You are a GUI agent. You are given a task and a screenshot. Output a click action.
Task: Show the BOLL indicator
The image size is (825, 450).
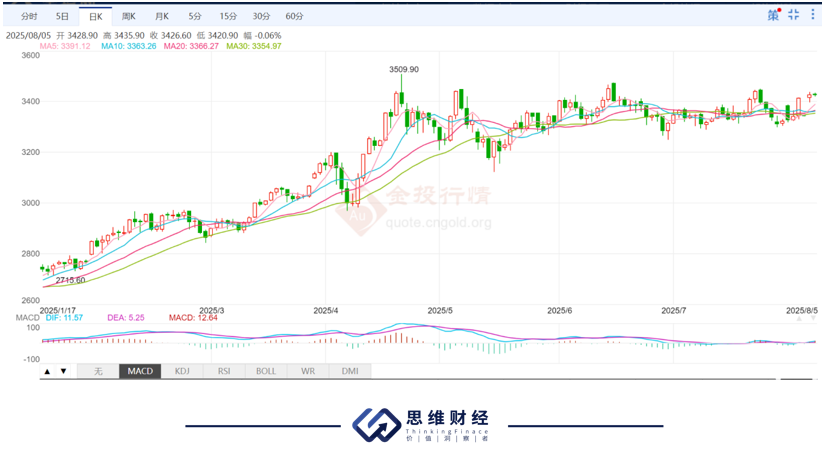point(265,371)
